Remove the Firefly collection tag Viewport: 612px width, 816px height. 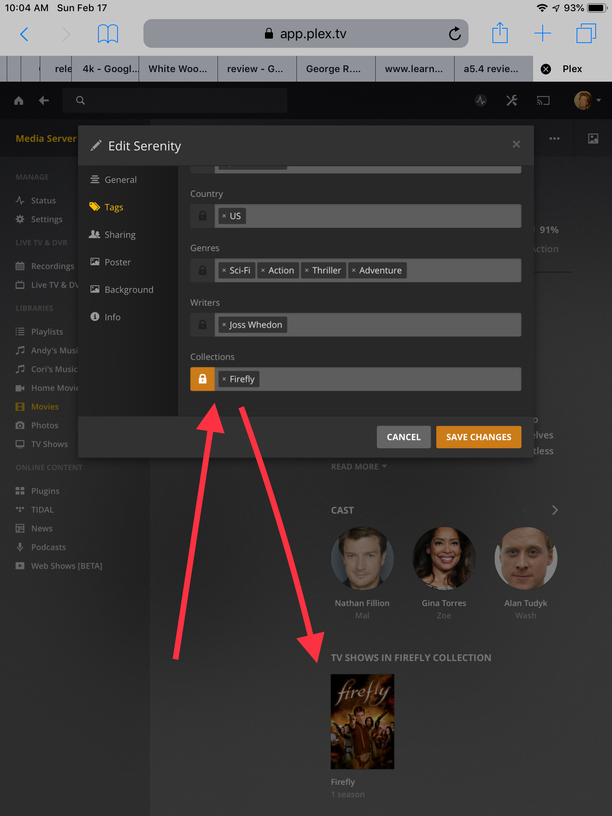click(x=224, y=379)
